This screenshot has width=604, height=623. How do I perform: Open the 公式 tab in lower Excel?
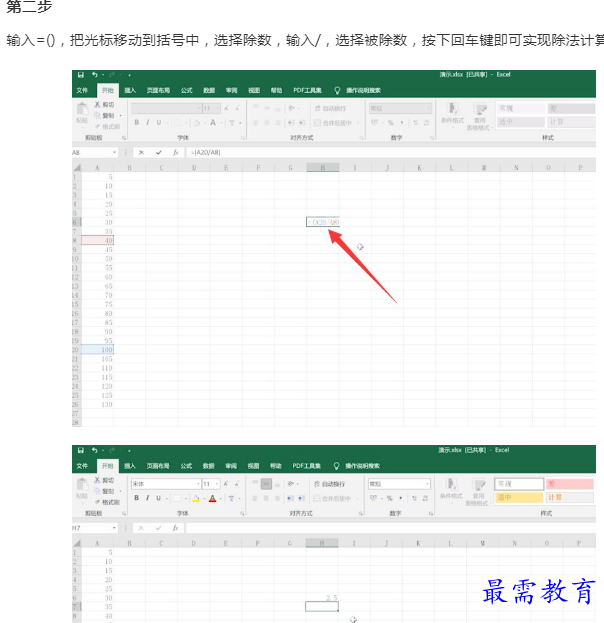point(186,465)
